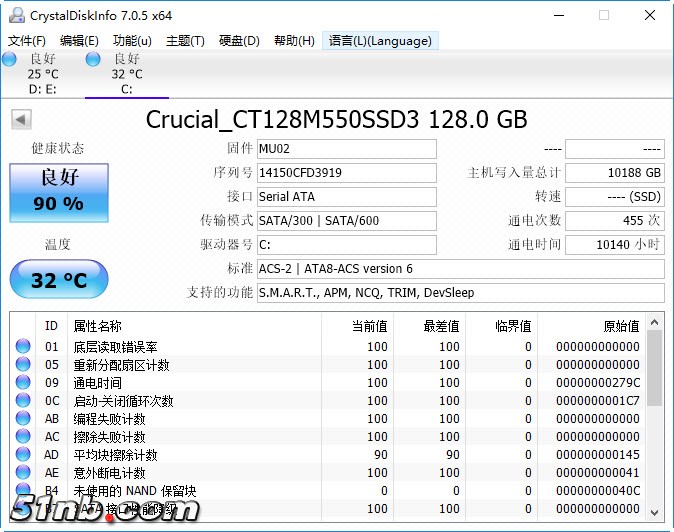Click the CrystalDiskInfo app icon in title bar

tap(14, 15)
